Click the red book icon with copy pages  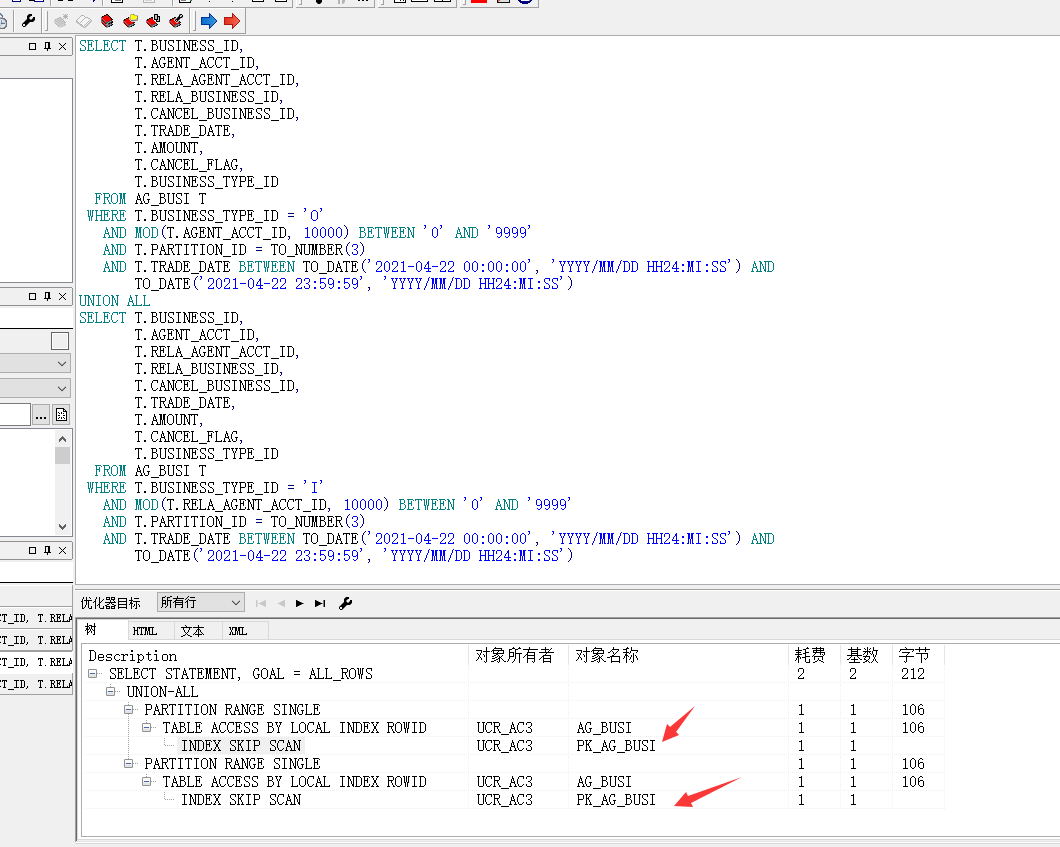click(153, 21)
